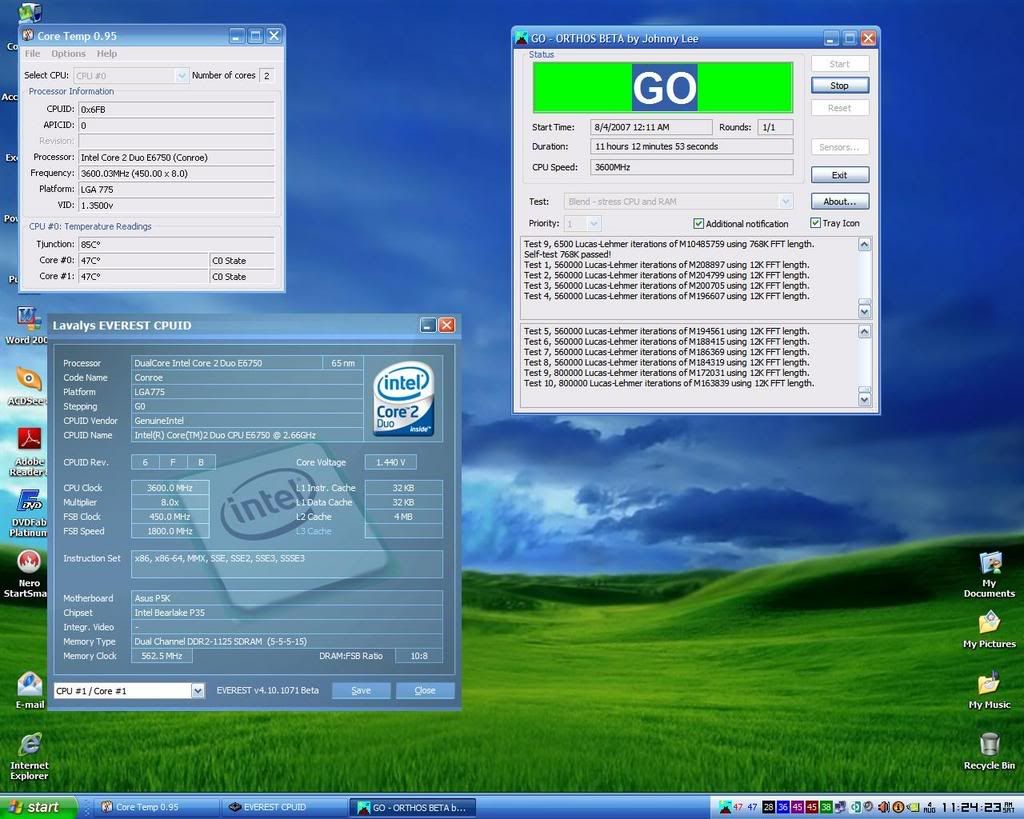Click the Number of cores field

click(x=266, y=76)
